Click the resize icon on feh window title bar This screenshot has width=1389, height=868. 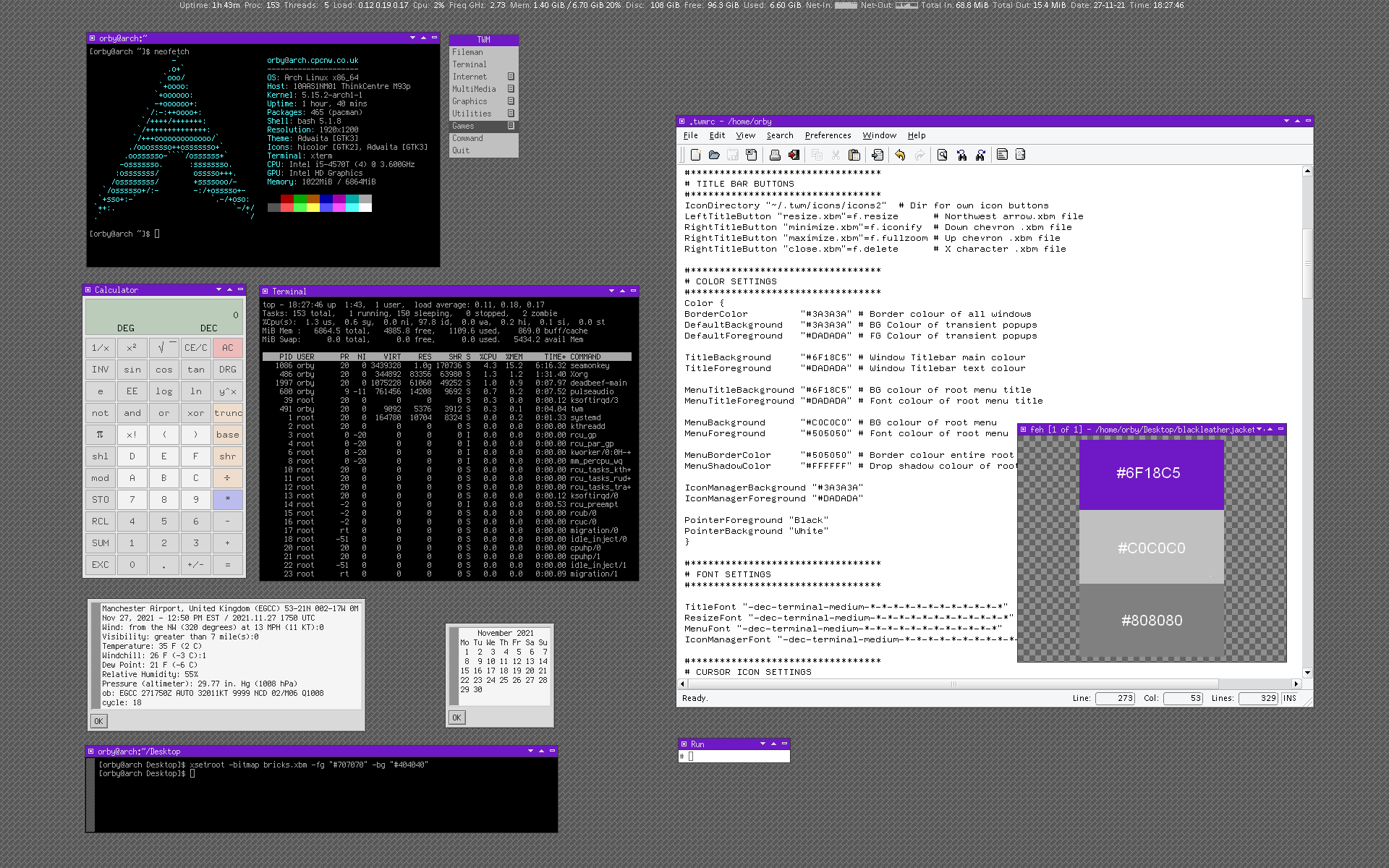pos(1024,429)
